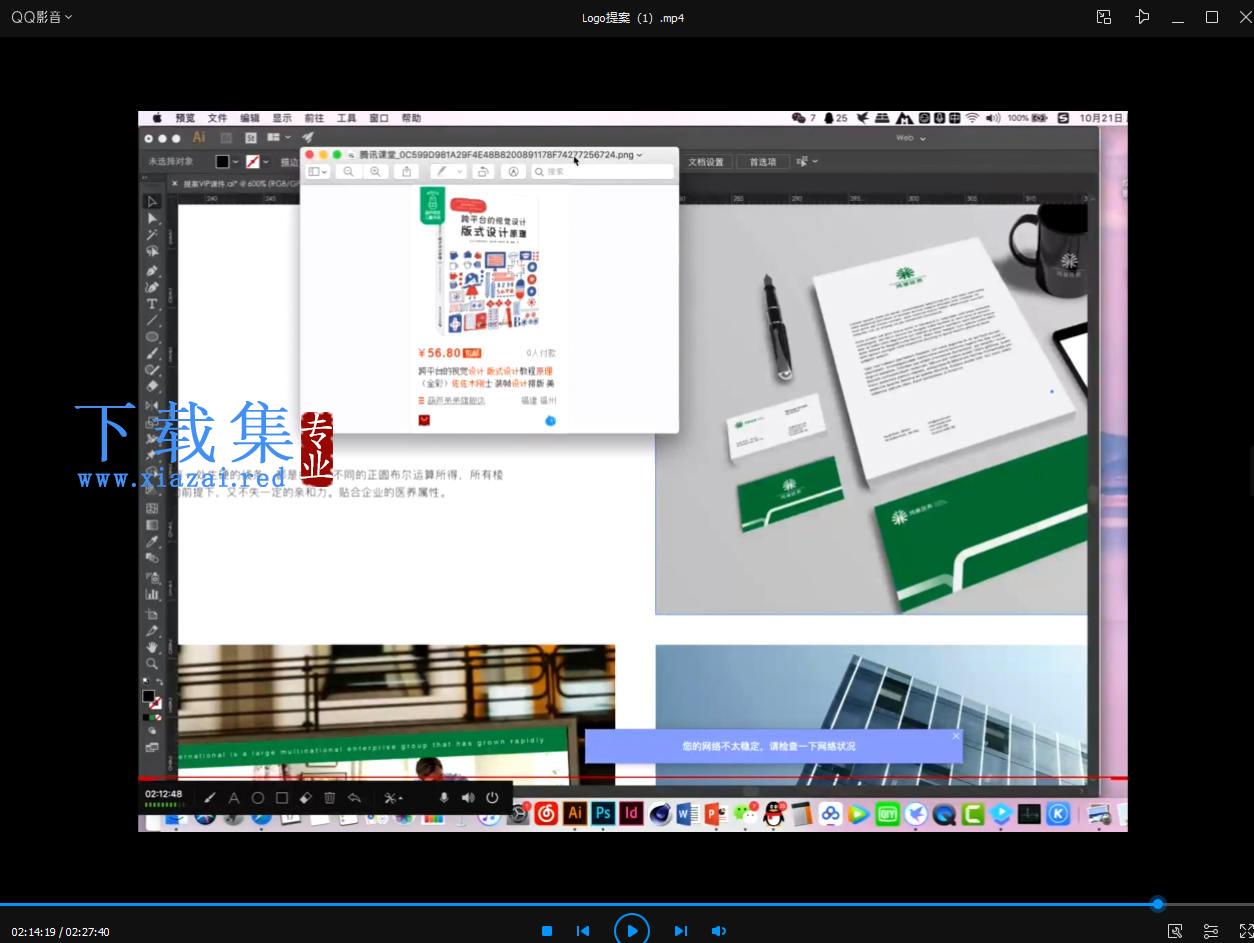Click the Illustrator arrange documents dropdown
Viewport: 1254px width, 943px height.
click(x=279, y=138)
